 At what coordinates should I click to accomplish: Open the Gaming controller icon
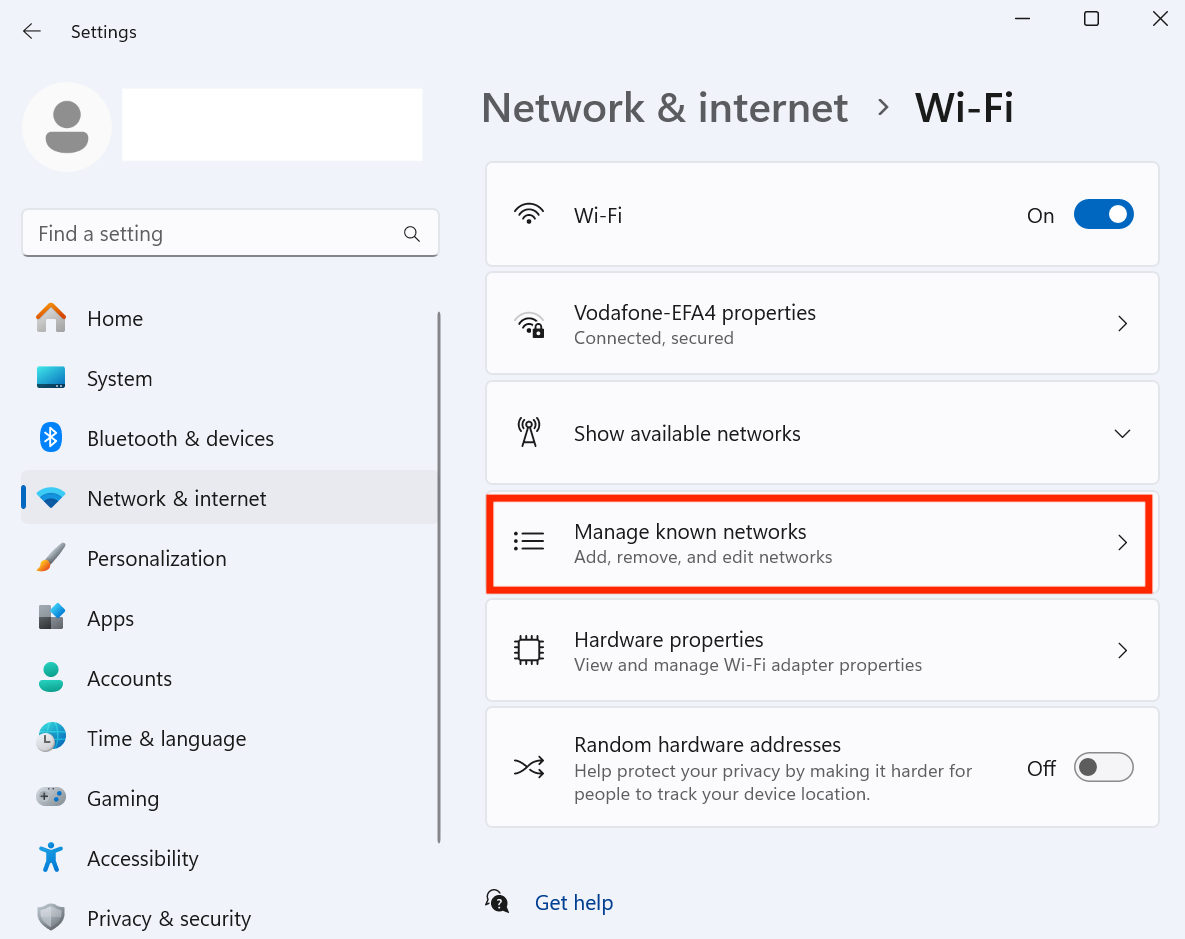[50, 798]
